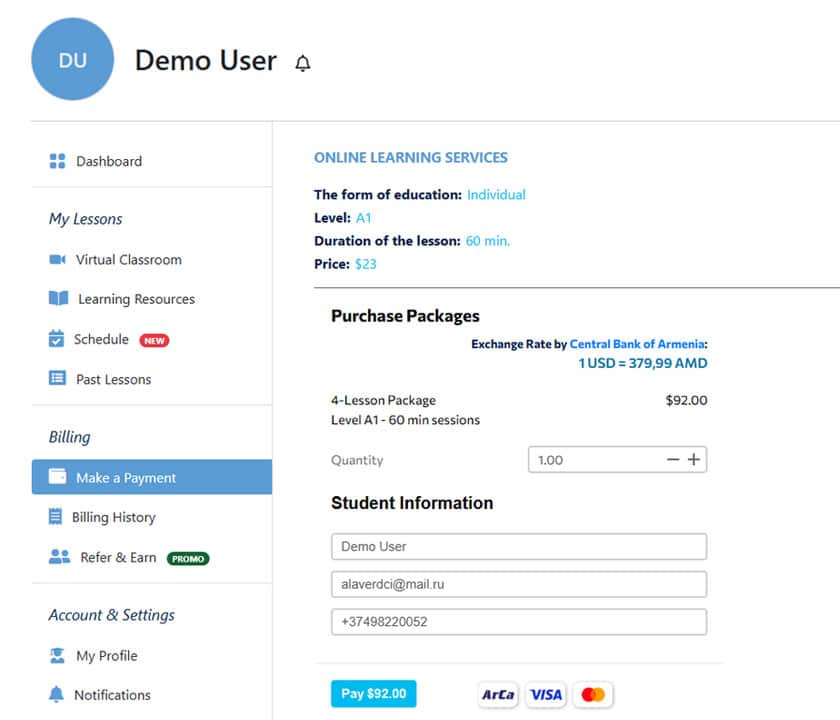
Task: Select the ArCa payment card logo
Action: coord(498,694)
